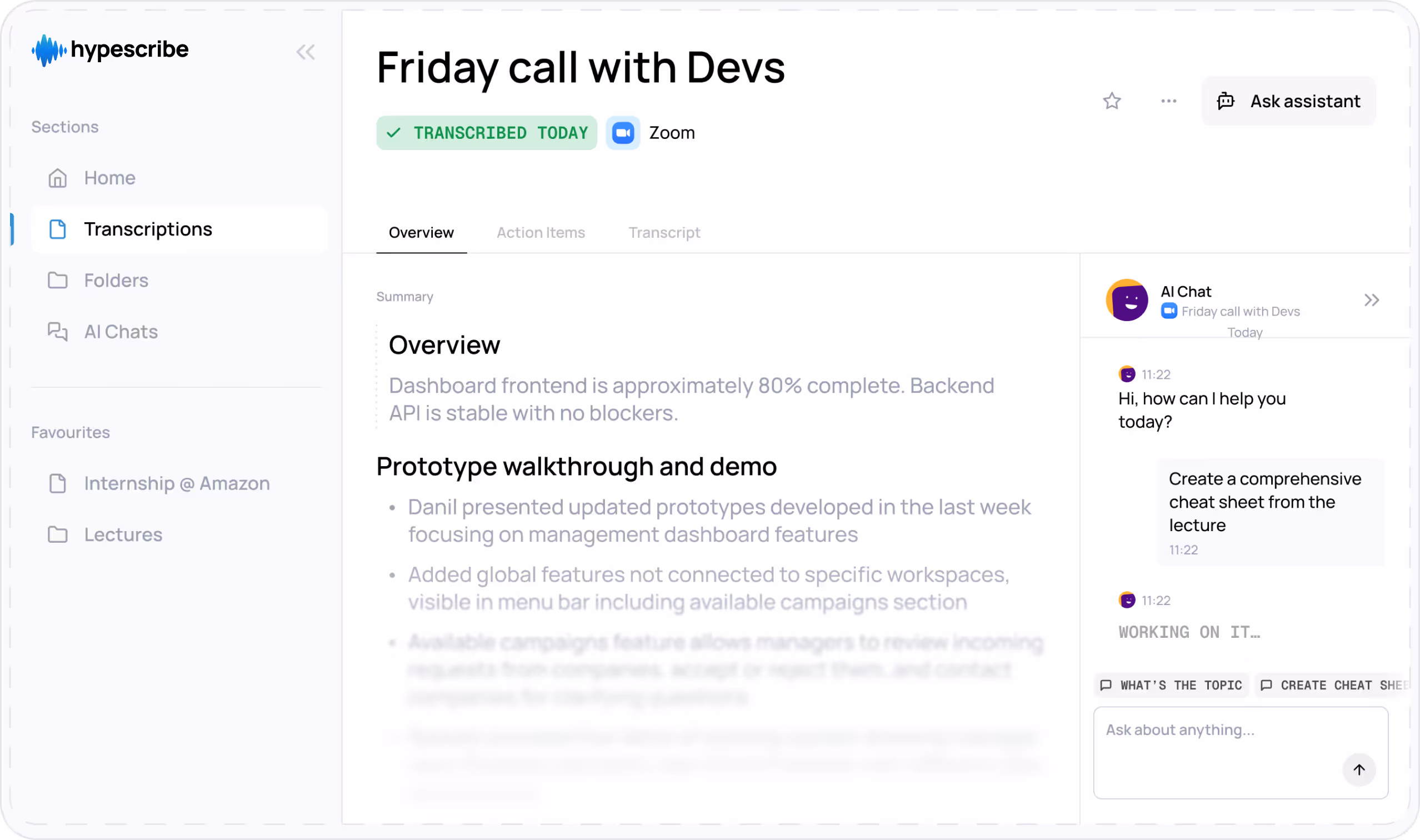Select the Overview tab
The height and width of the screenshot is (840, 1420).
tap(421, 233)
